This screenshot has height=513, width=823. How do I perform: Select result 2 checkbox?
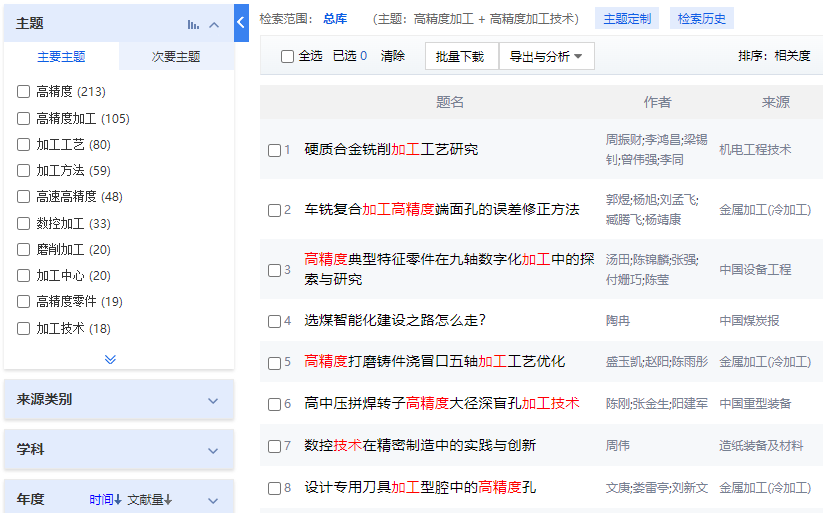click(275, 211)
